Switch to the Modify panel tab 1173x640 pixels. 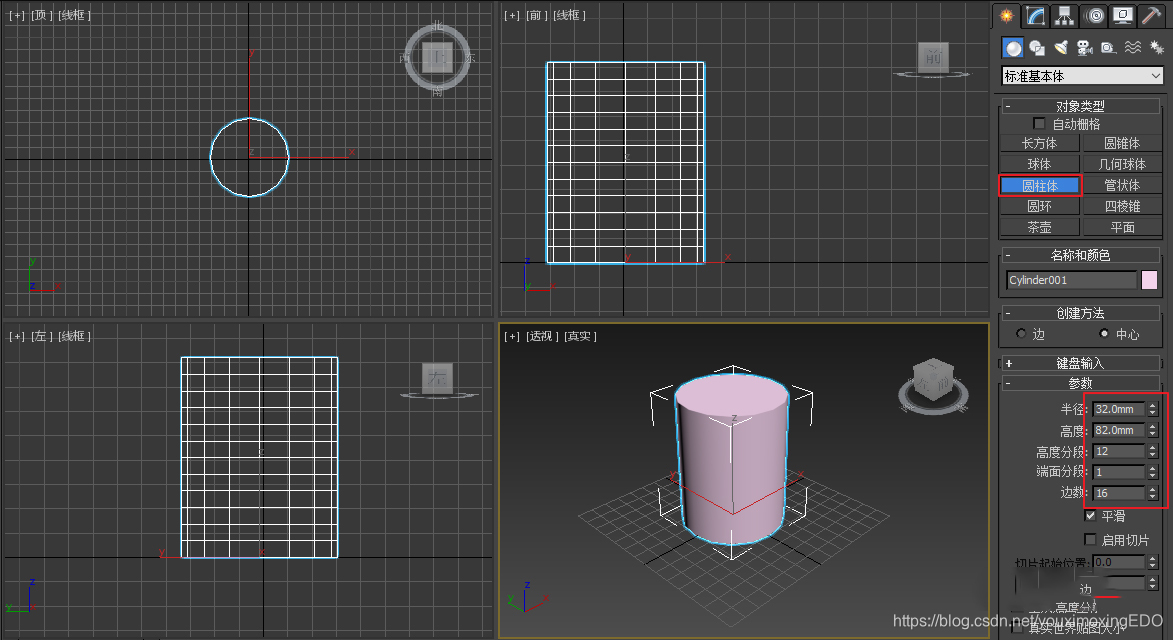pos(1035,16)
